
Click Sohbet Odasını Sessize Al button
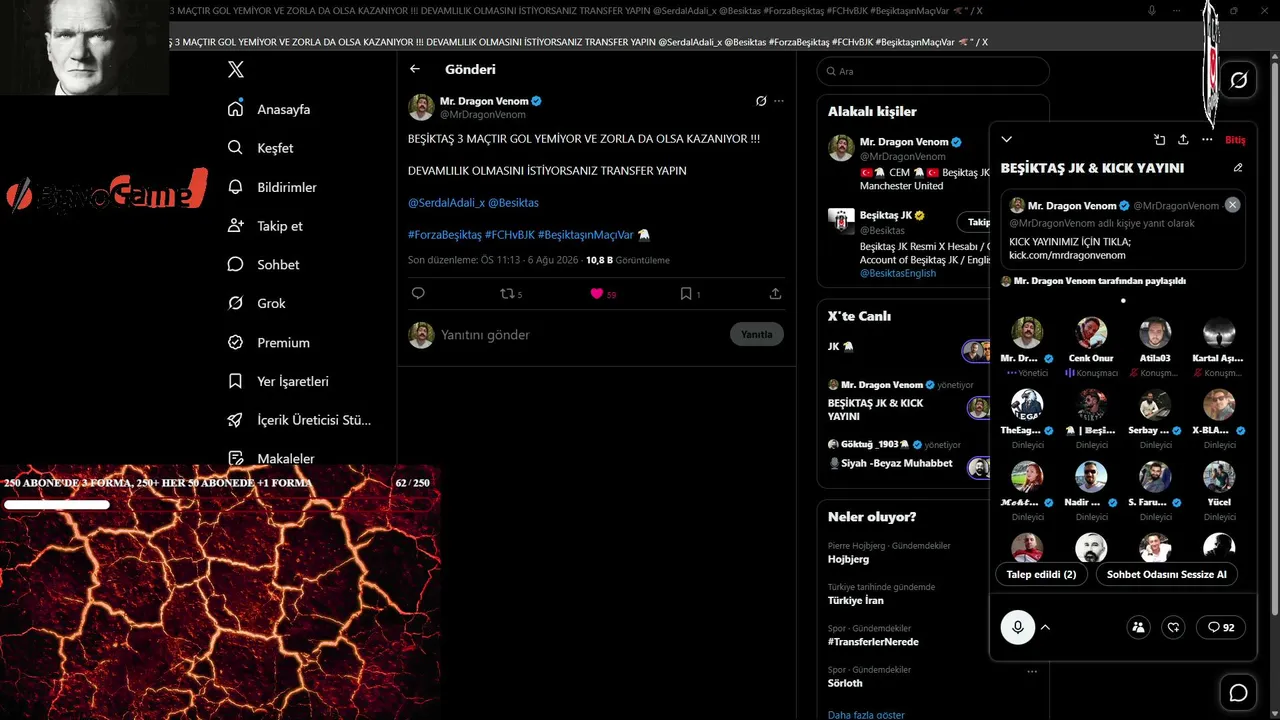tap(1166, 574)
